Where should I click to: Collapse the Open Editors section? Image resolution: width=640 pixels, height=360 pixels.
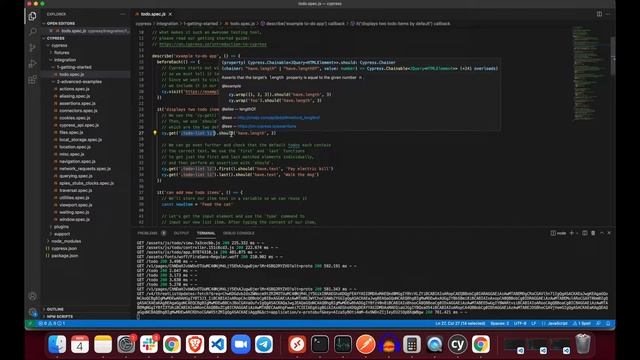point(87,24)
